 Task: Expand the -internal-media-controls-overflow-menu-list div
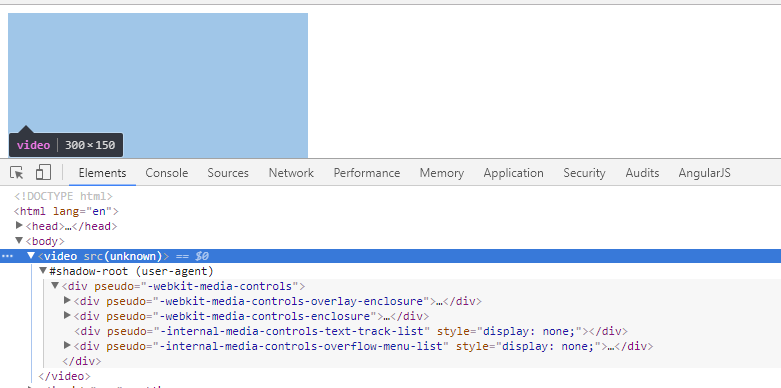click(x=67, y=345)
